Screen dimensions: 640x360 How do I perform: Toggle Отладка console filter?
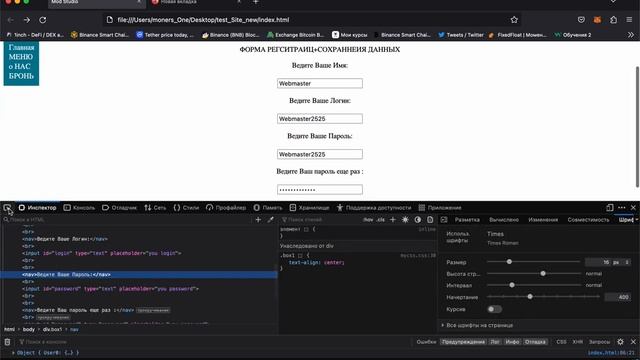click(x=535, y=342)
